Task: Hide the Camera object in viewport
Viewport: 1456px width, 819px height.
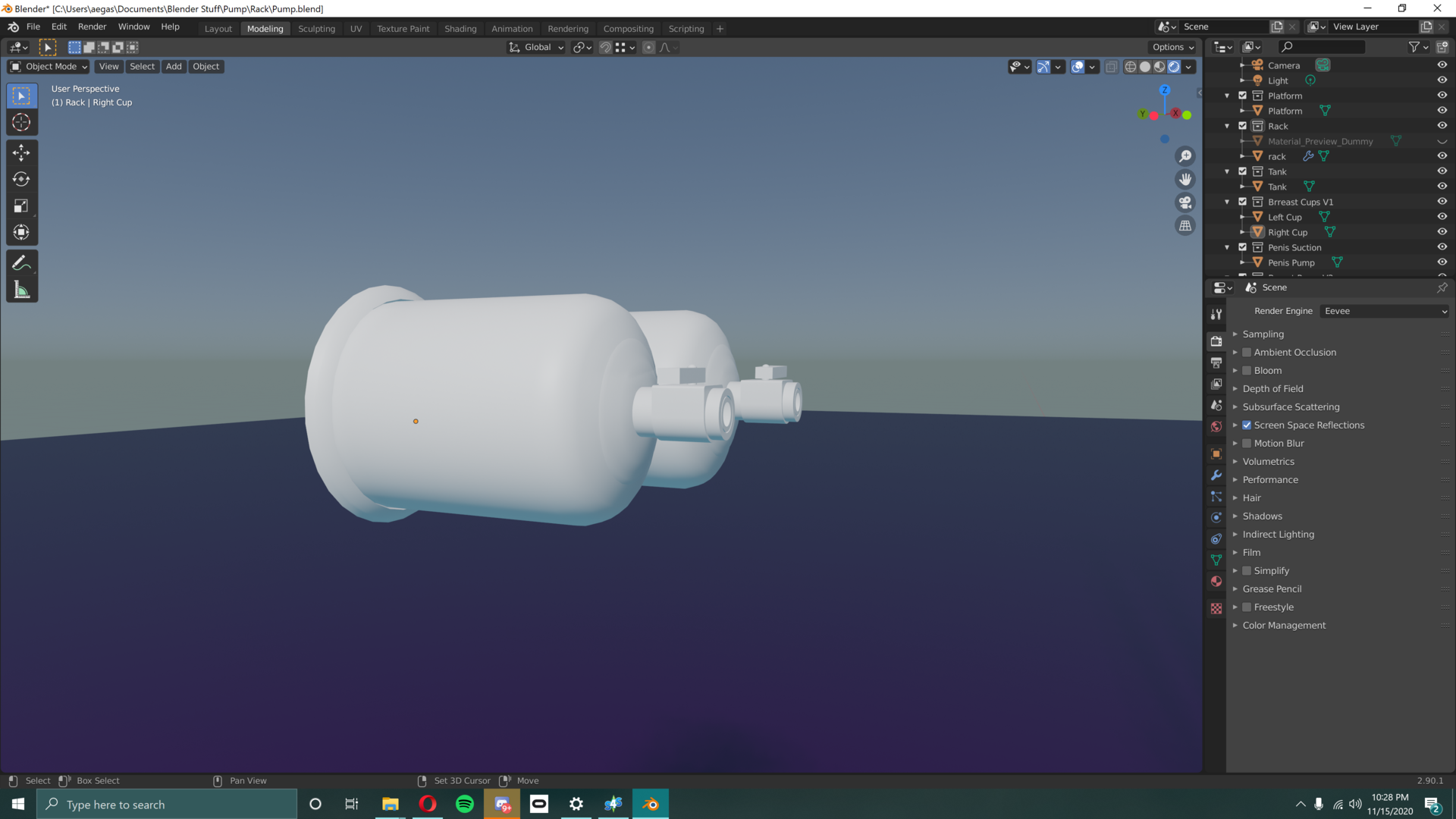Action: [x=1442, y=65]
